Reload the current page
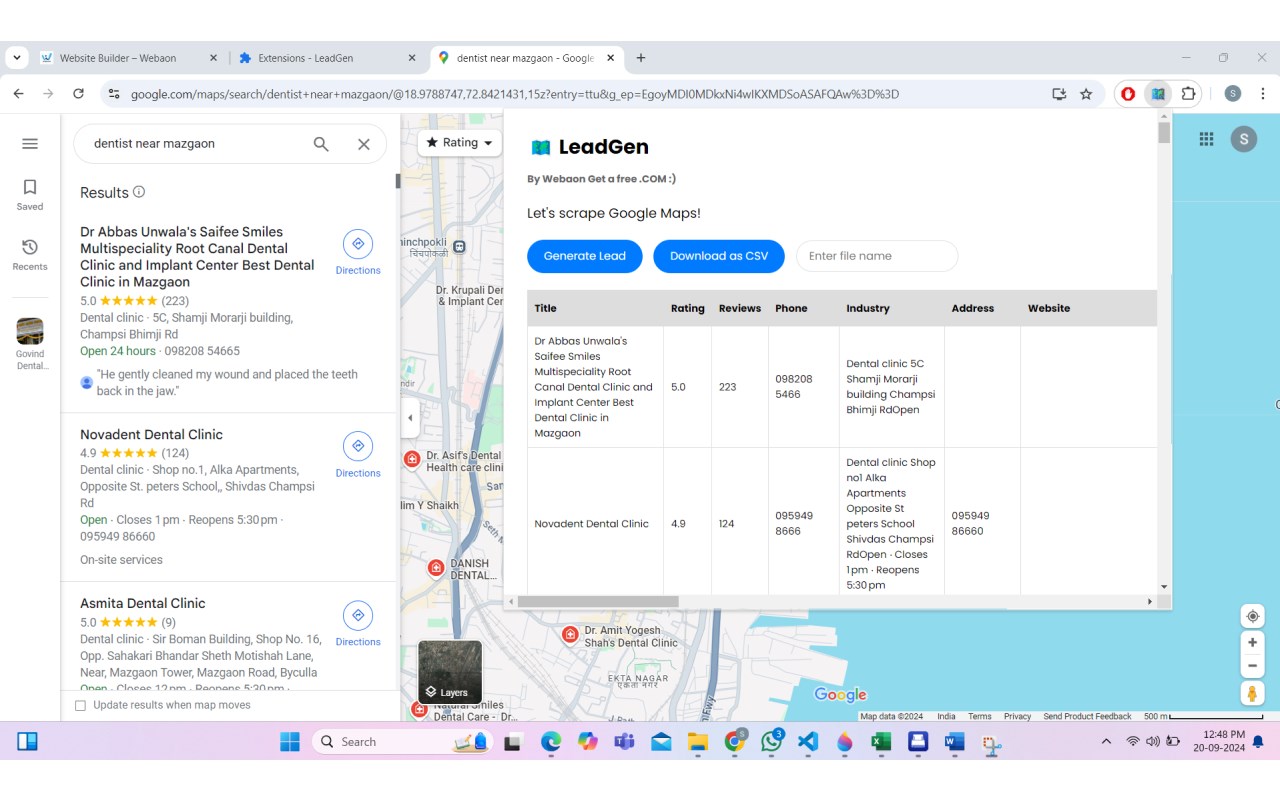Screen dimensions: 1280x800 pyautogui.click(x=78, y=94)
